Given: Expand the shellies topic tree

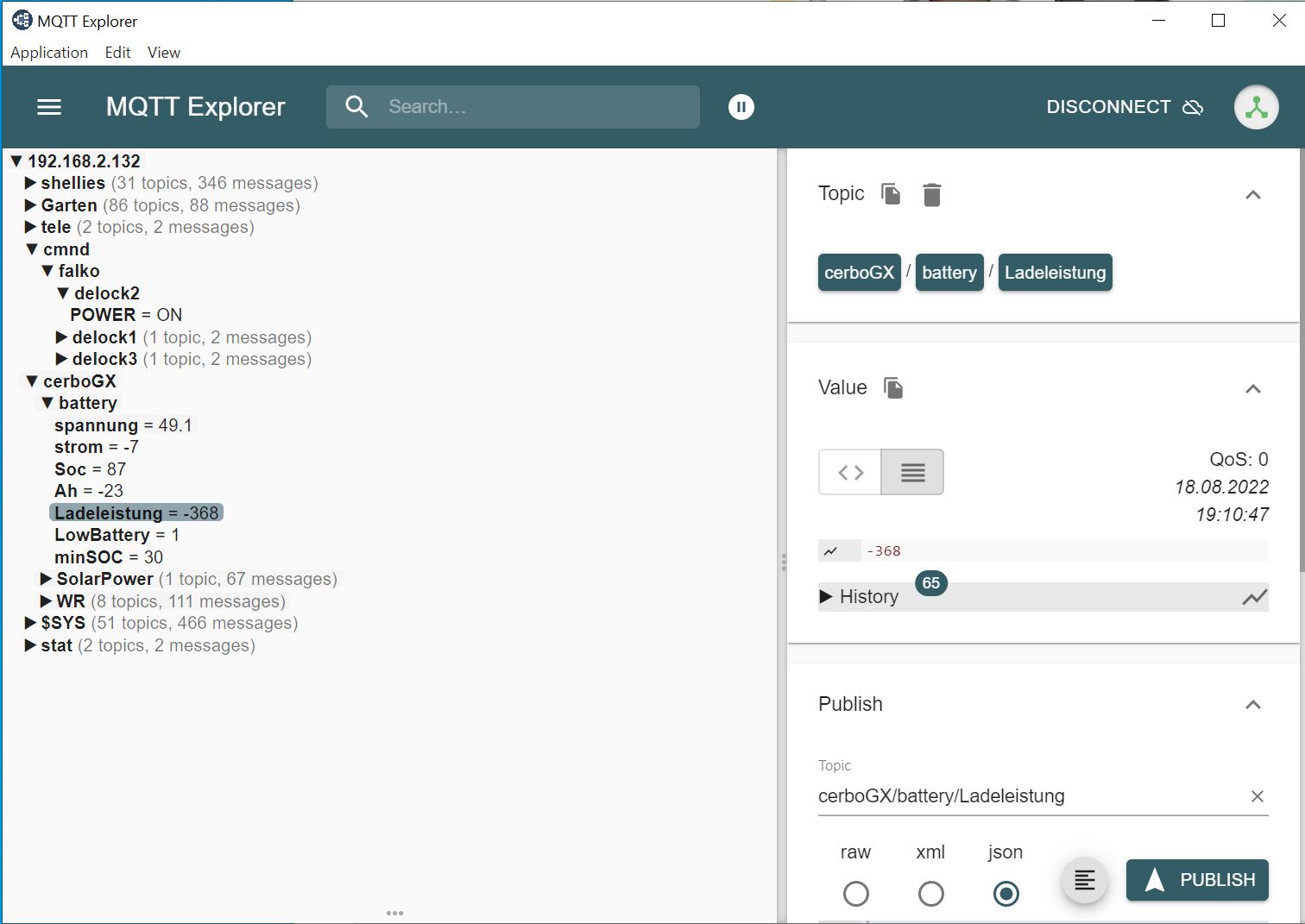Looking at the screenshot, I should click(30, 183).
